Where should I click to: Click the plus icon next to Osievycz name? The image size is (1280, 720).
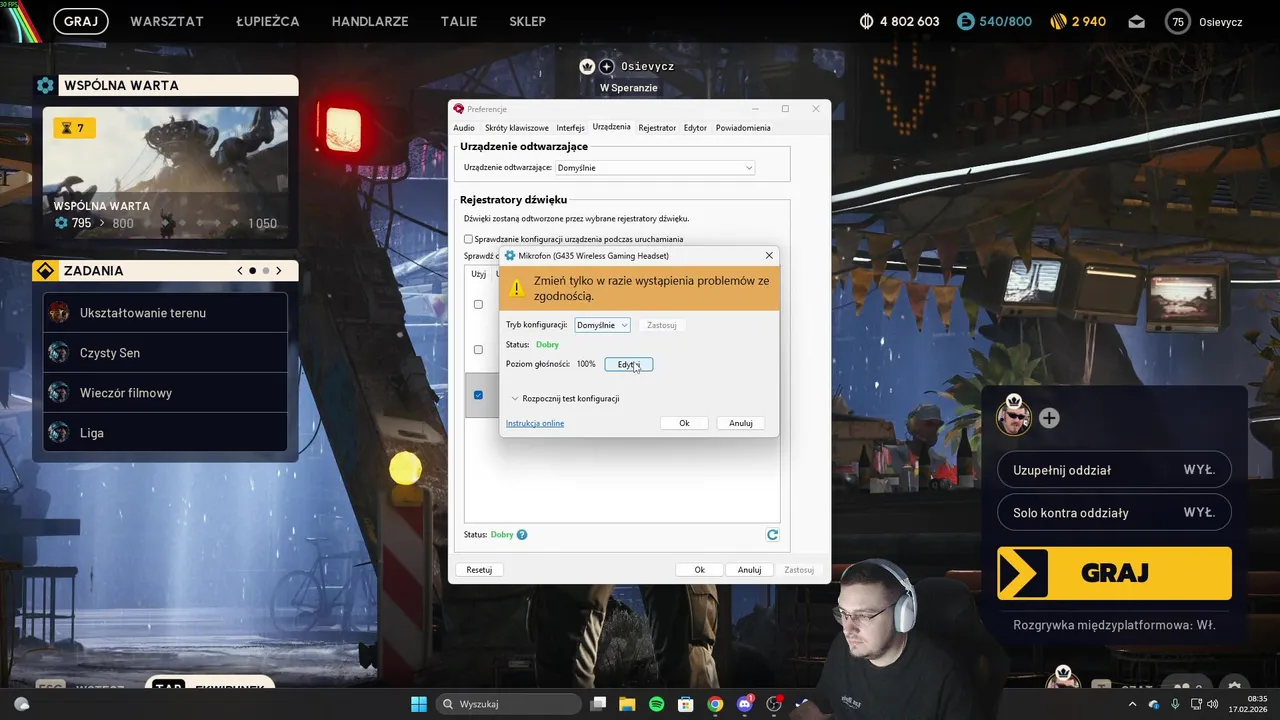point(606,66)
